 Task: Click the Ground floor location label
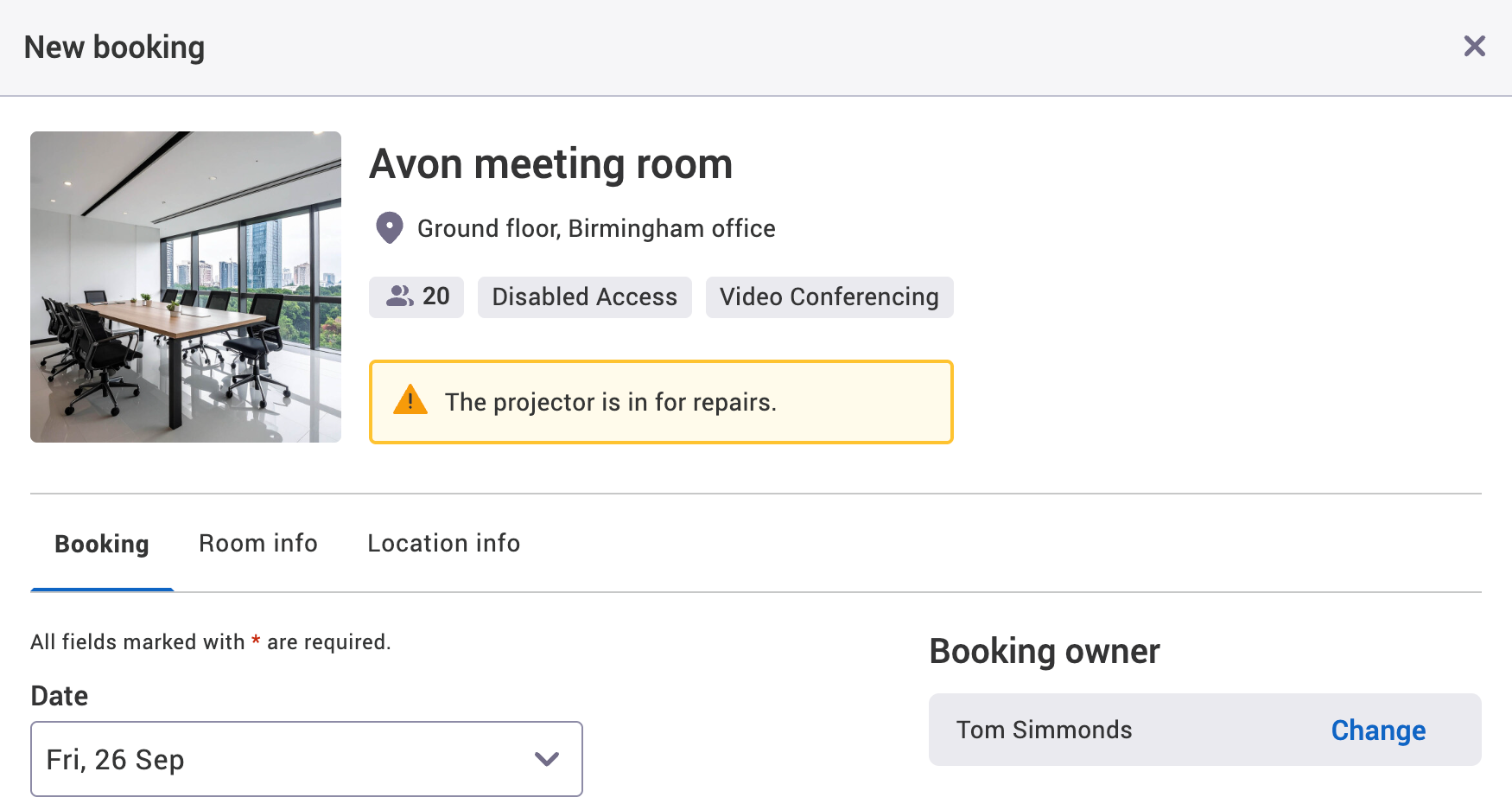tap(596, 228)
